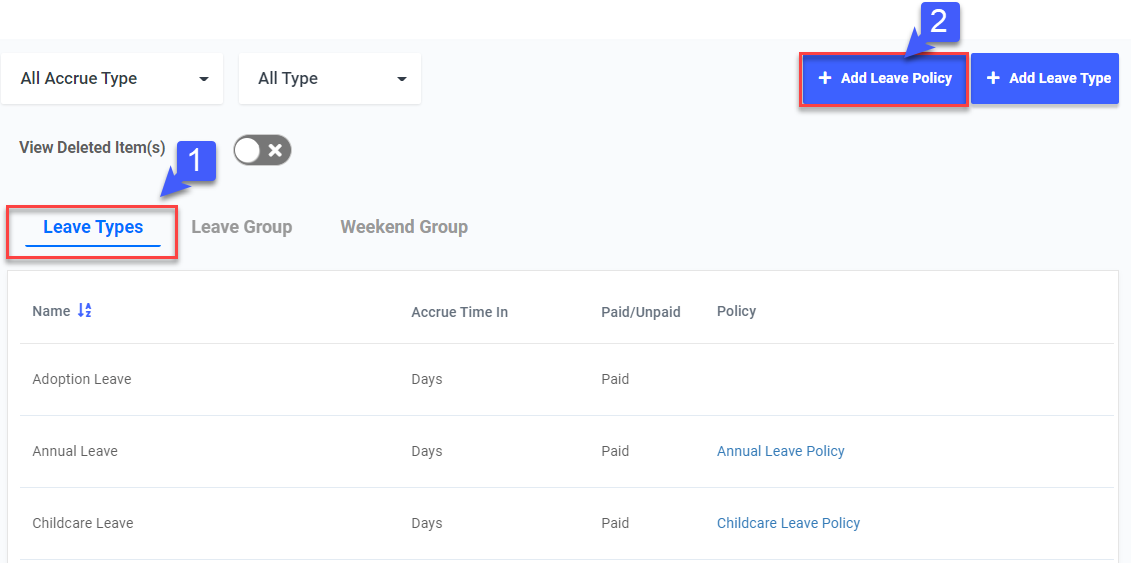Open the All Accrue Type dropdown
This screenshot has height=563, width=1131.
(x=112, y=79)
